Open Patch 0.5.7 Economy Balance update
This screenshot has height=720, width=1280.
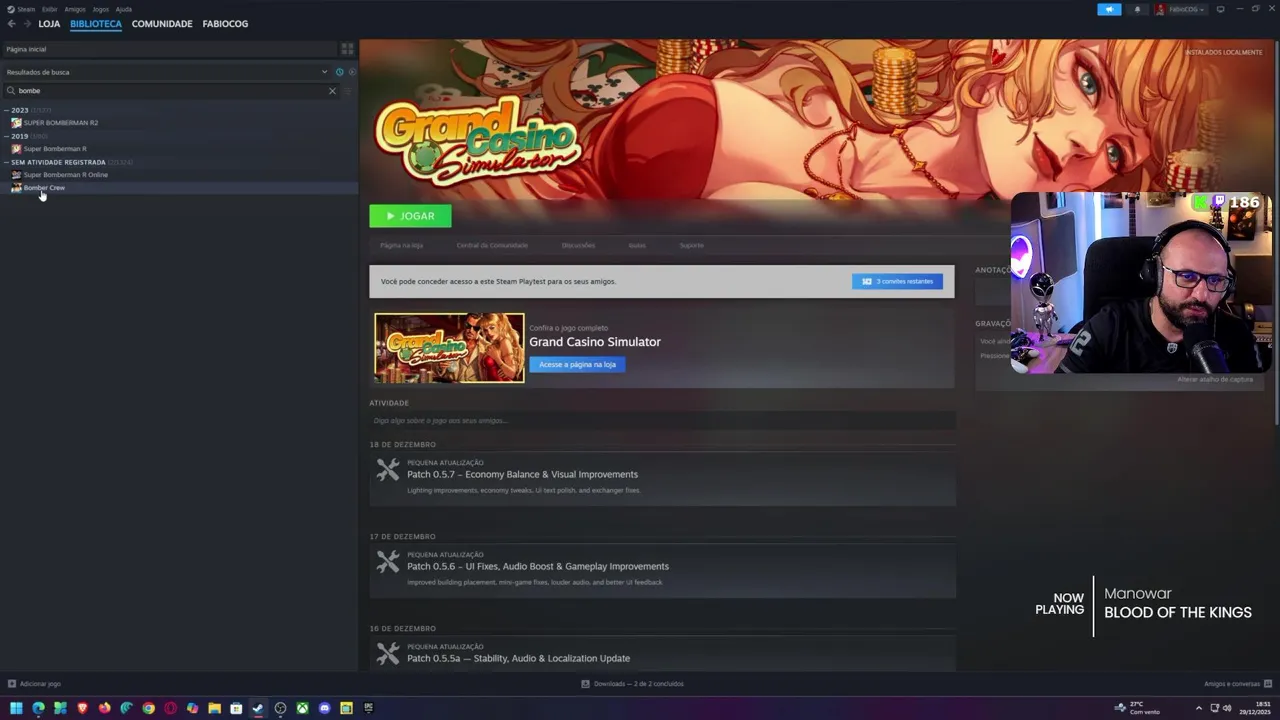pos(522,474)
